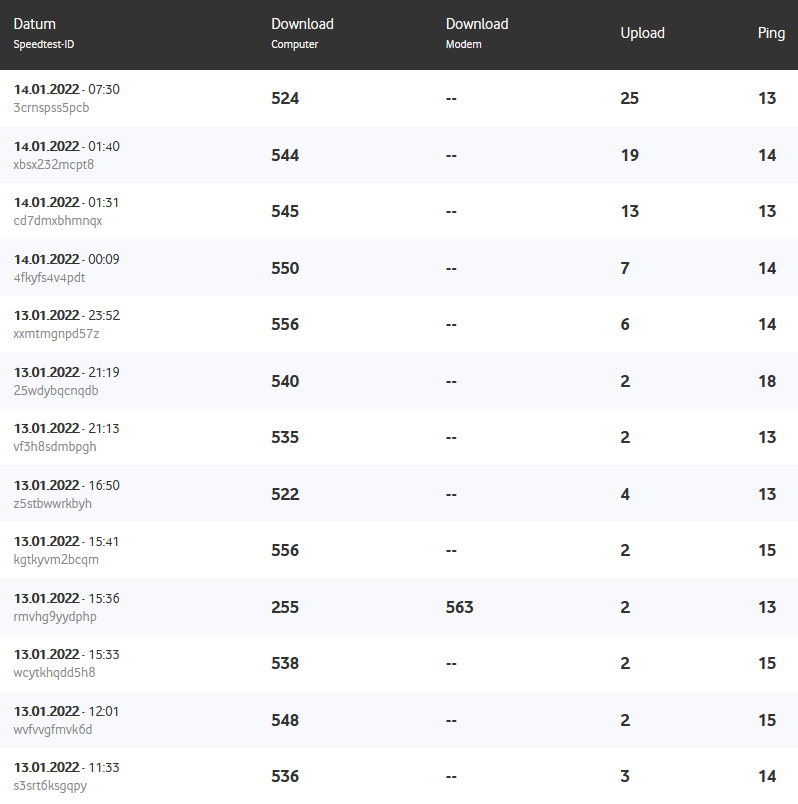This screenshot has height=804, width=798.
Task: Select speedtest ID xbsx232mcpt8
Action: (54, 164)
